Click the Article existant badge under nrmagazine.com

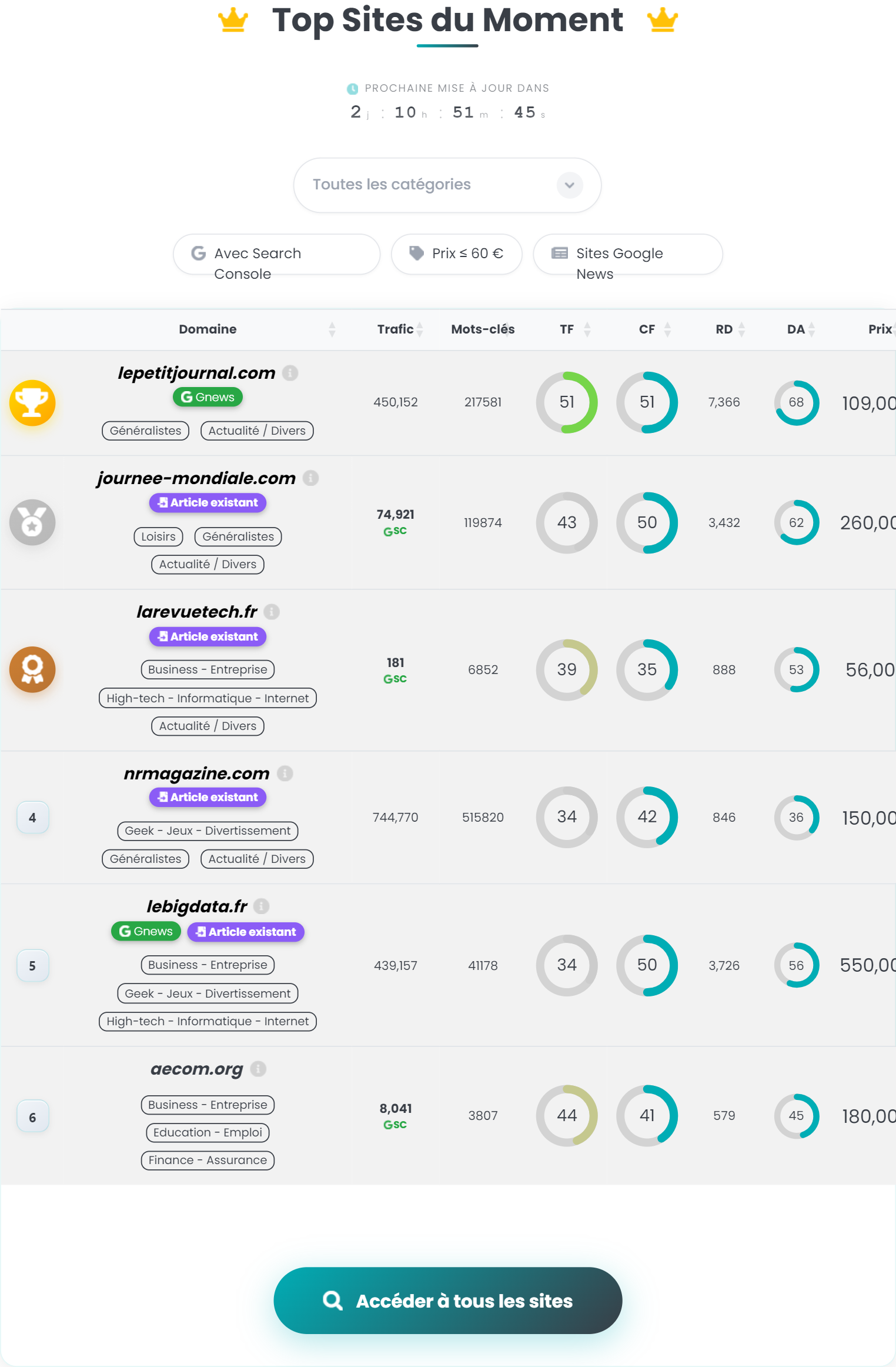coord(208,797)
